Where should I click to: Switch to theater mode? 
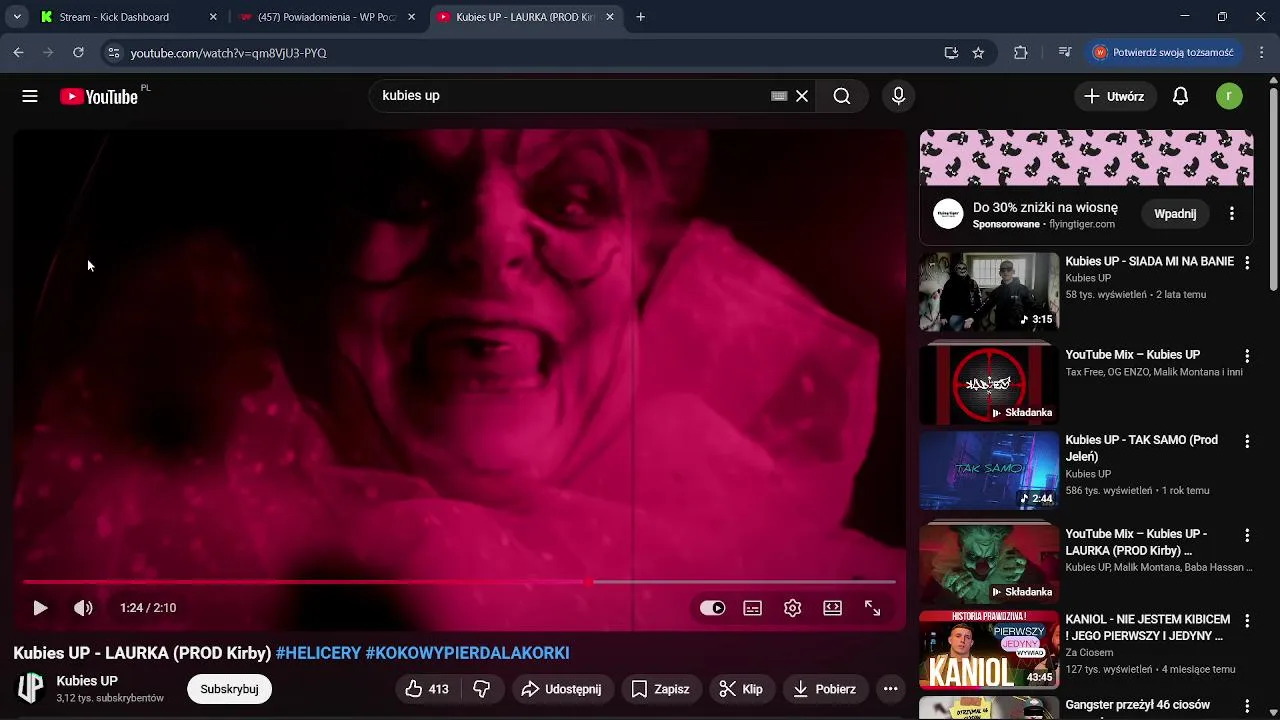832,608
